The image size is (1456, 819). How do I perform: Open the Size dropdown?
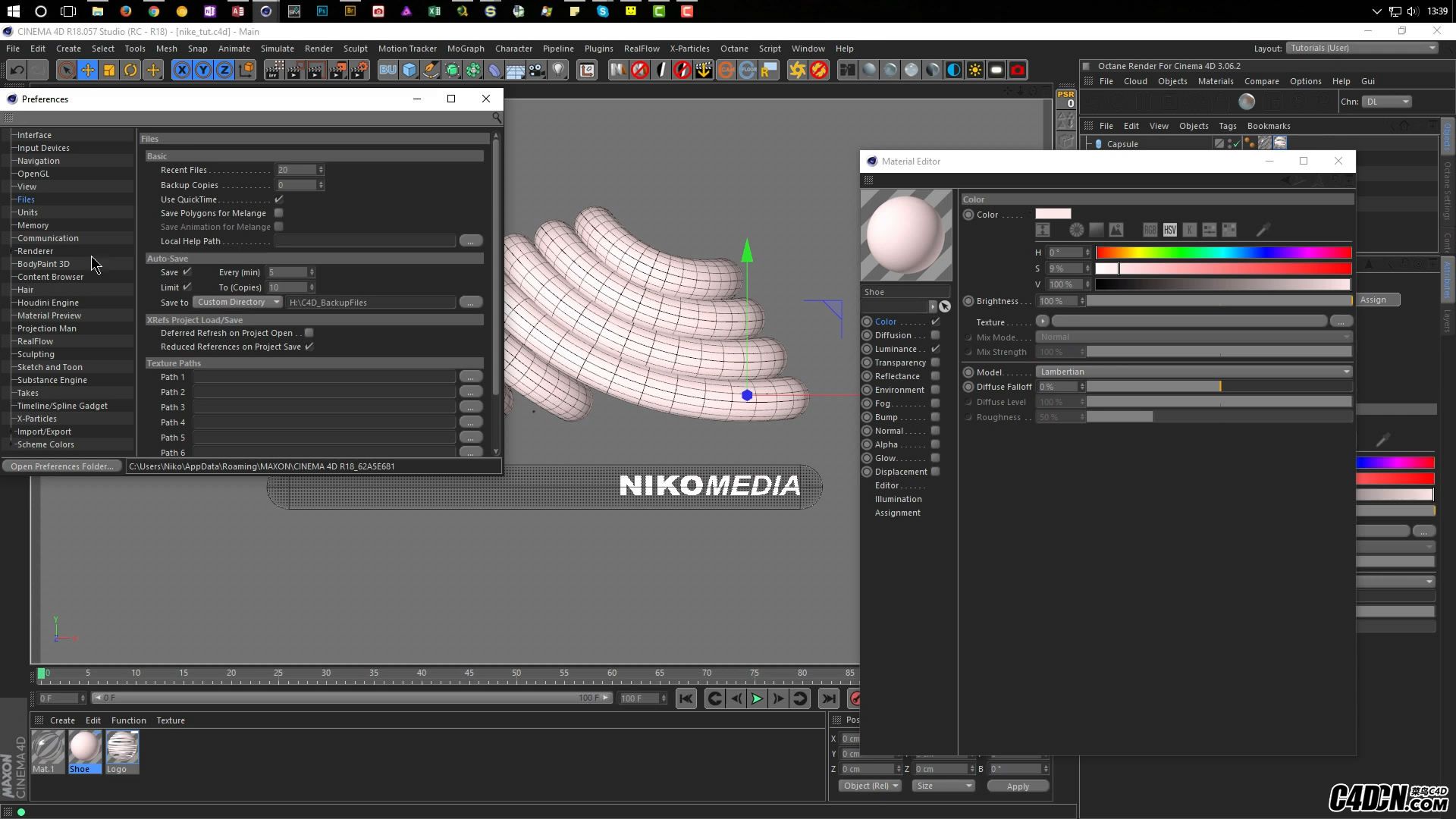[943, 786]
